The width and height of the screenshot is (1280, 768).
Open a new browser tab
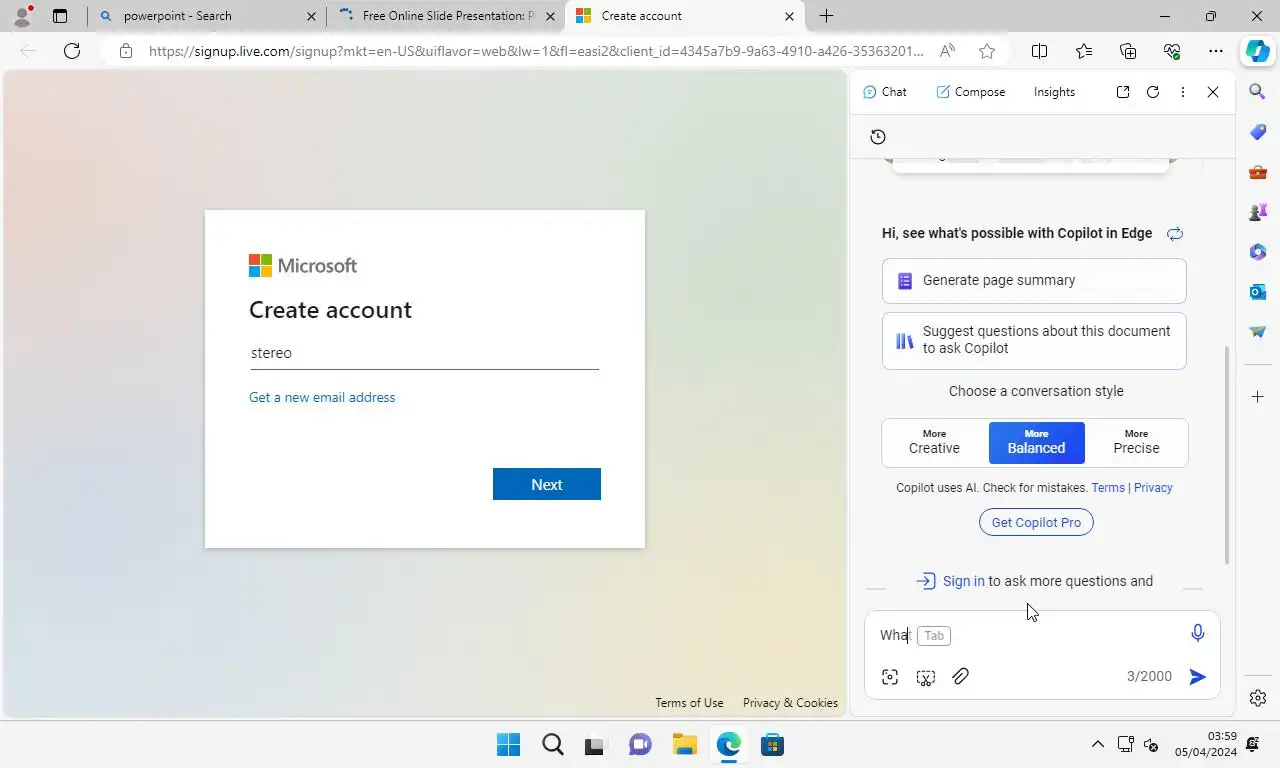(x=826, y=16)
